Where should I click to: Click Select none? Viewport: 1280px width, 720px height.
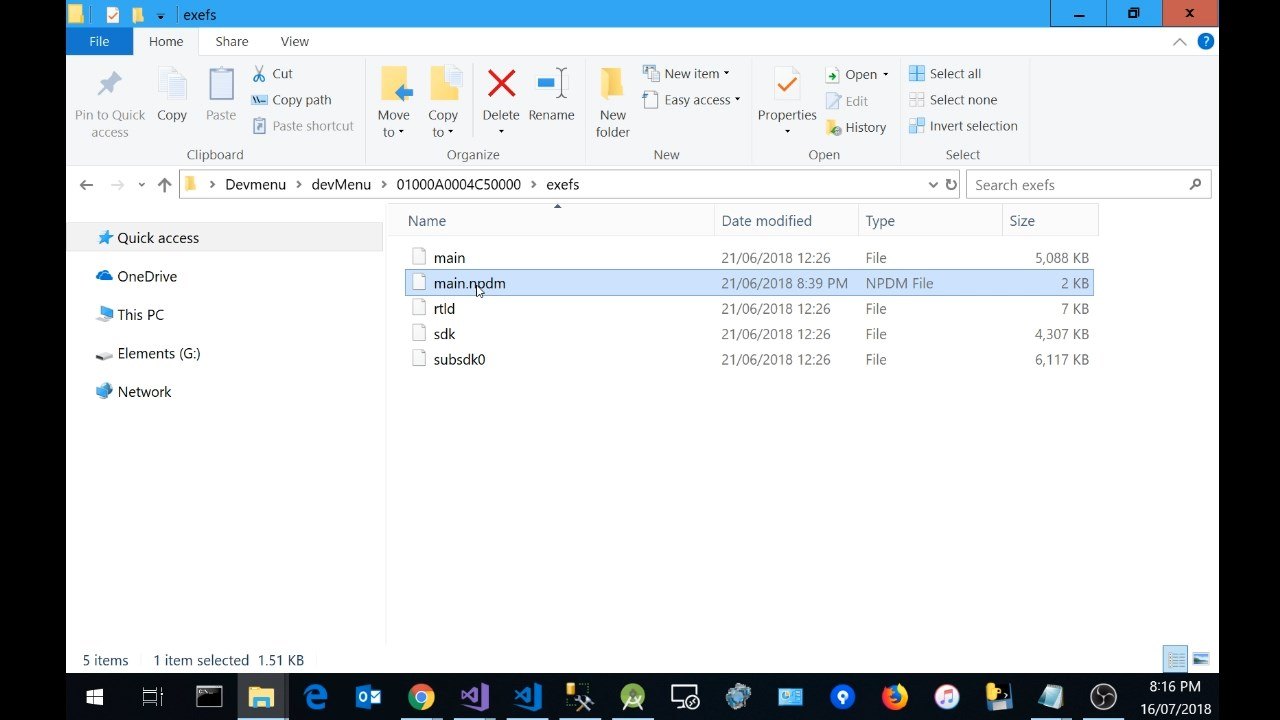[x=953, y=99]
